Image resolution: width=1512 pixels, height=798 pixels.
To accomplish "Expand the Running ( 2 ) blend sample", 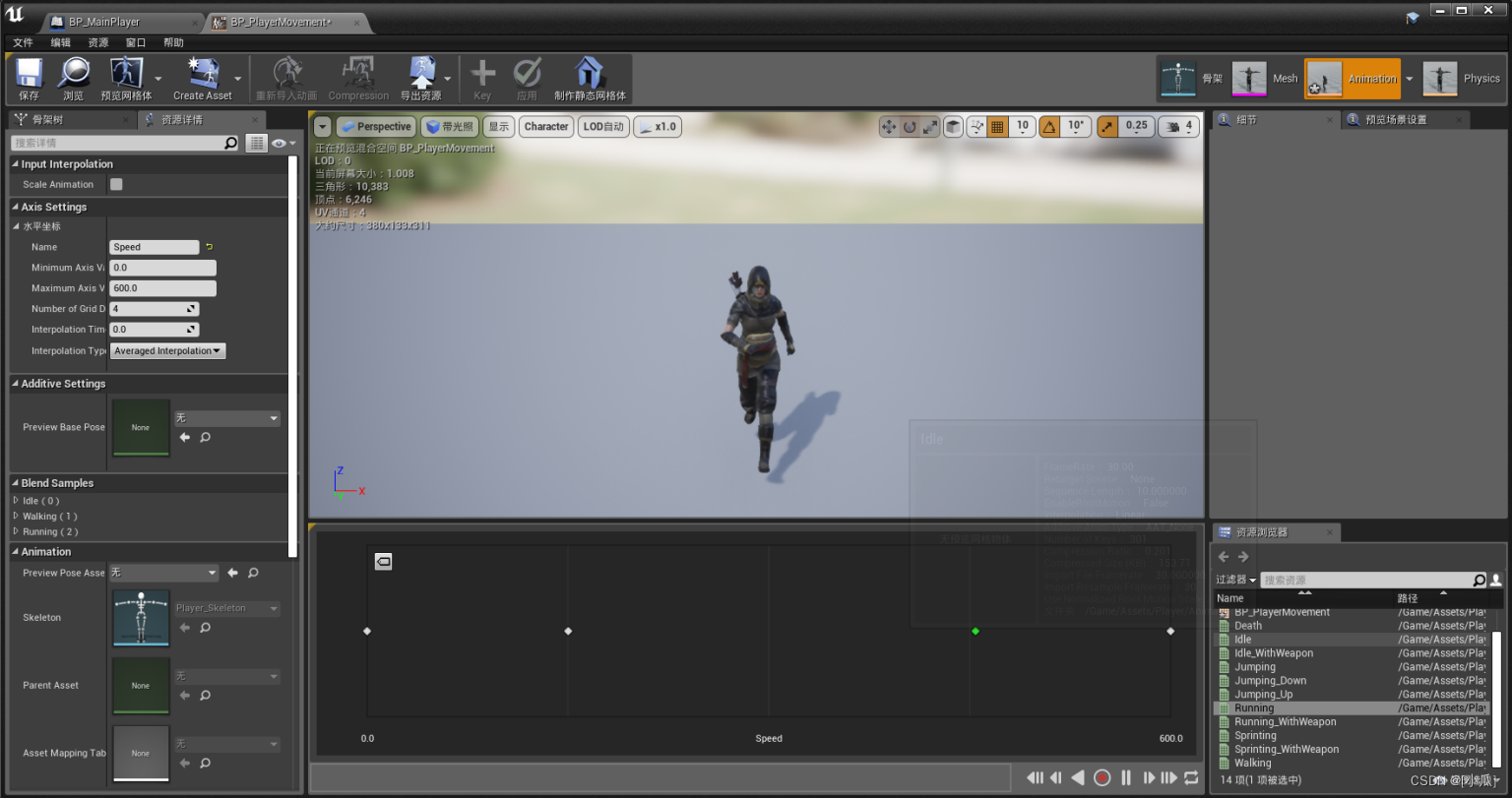I will (x=16, y=531).
